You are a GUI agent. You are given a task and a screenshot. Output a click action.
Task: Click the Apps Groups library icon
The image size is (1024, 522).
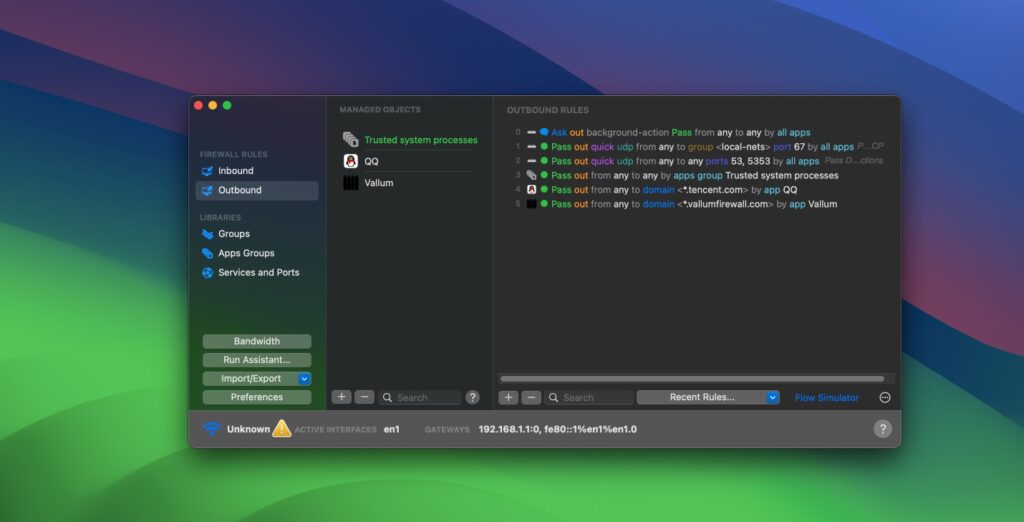tap(207, 253)
